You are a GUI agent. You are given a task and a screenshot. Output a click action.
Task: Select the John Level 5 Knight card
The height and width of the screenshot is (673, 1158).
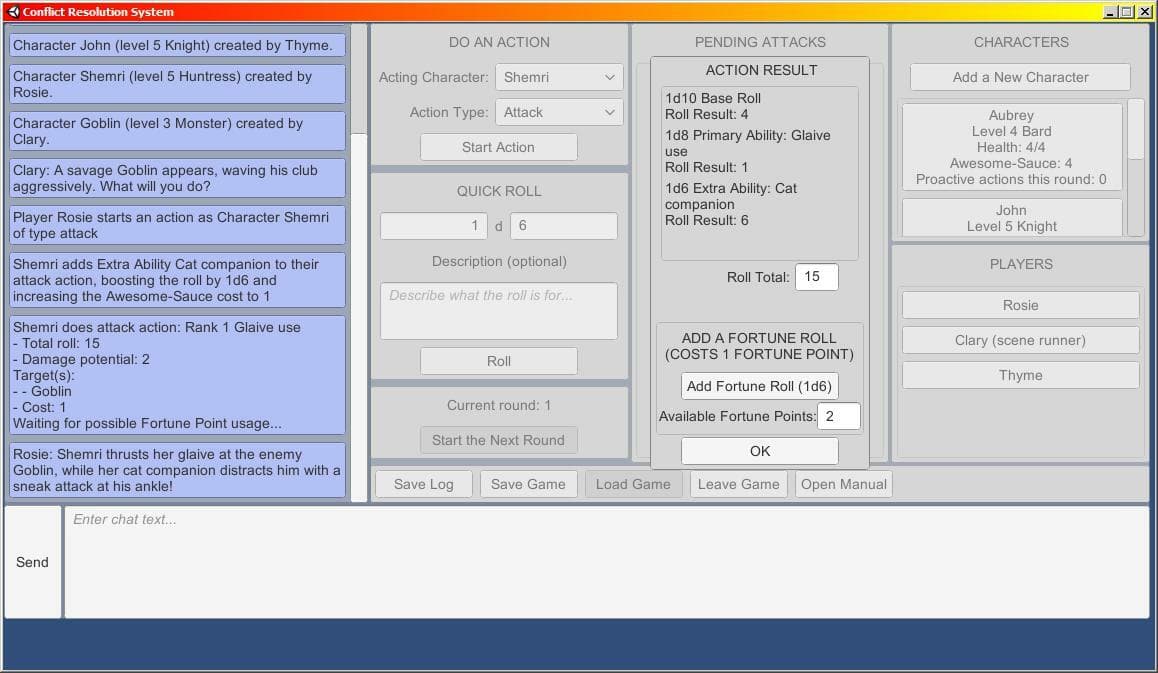pyautogui.click(x=1011, y=218)
